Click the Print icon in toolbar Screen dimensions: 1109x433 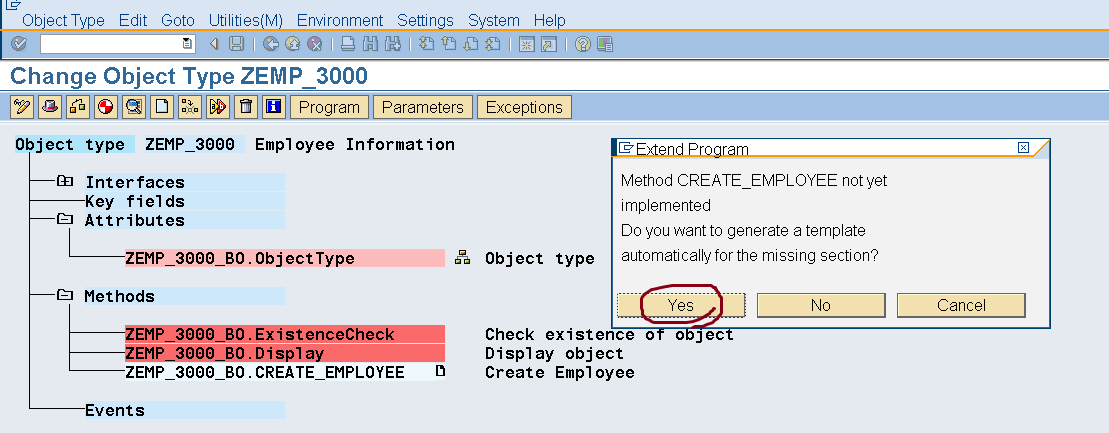(x=347, y=44)
